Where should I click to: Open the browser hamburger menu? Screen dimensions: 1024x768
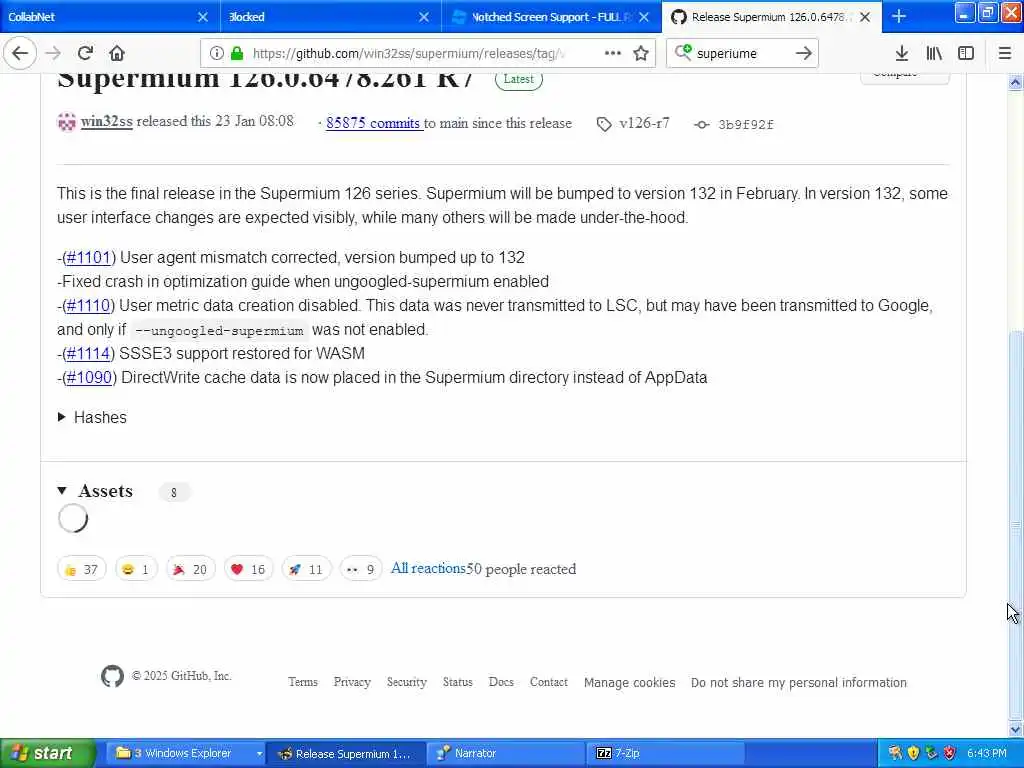click(x=1005, y=53)
